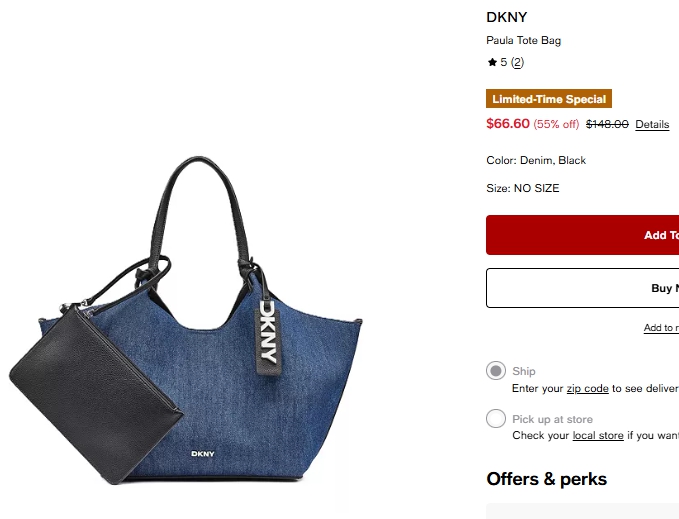Click the Buy Now button
679x519 pixels.
coord(582,288)
